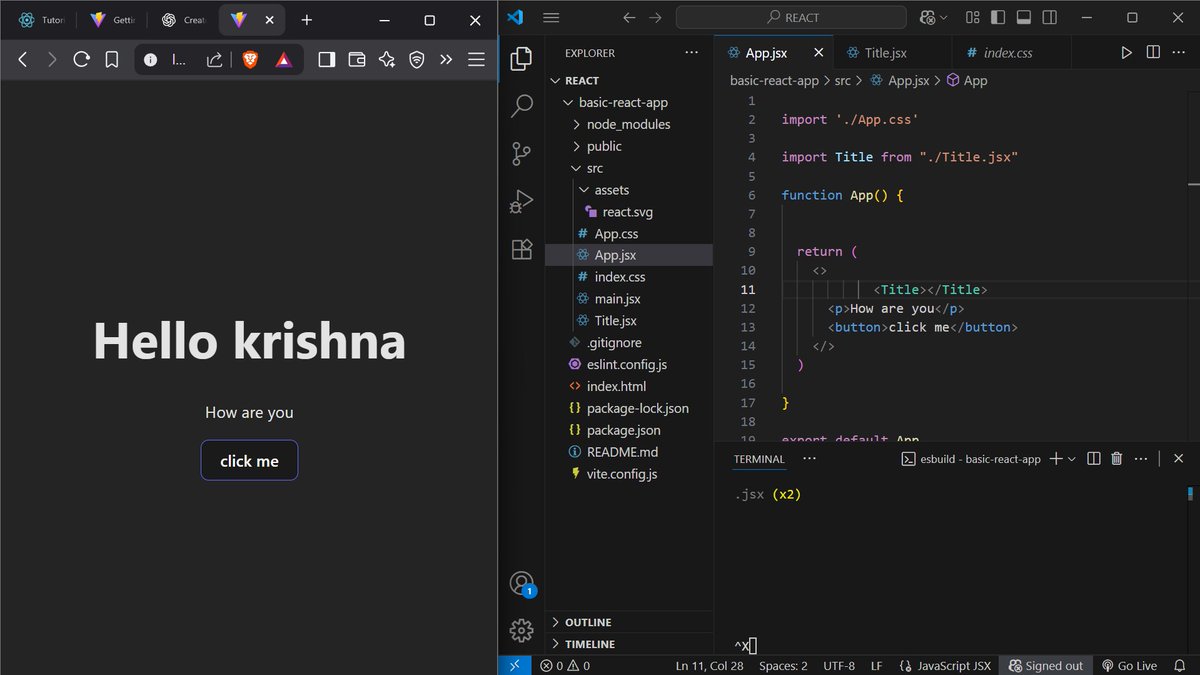Collapse the REACT root folder
Screen dimensions: 1200x675
pyautogui.click(x=629, y=81)
